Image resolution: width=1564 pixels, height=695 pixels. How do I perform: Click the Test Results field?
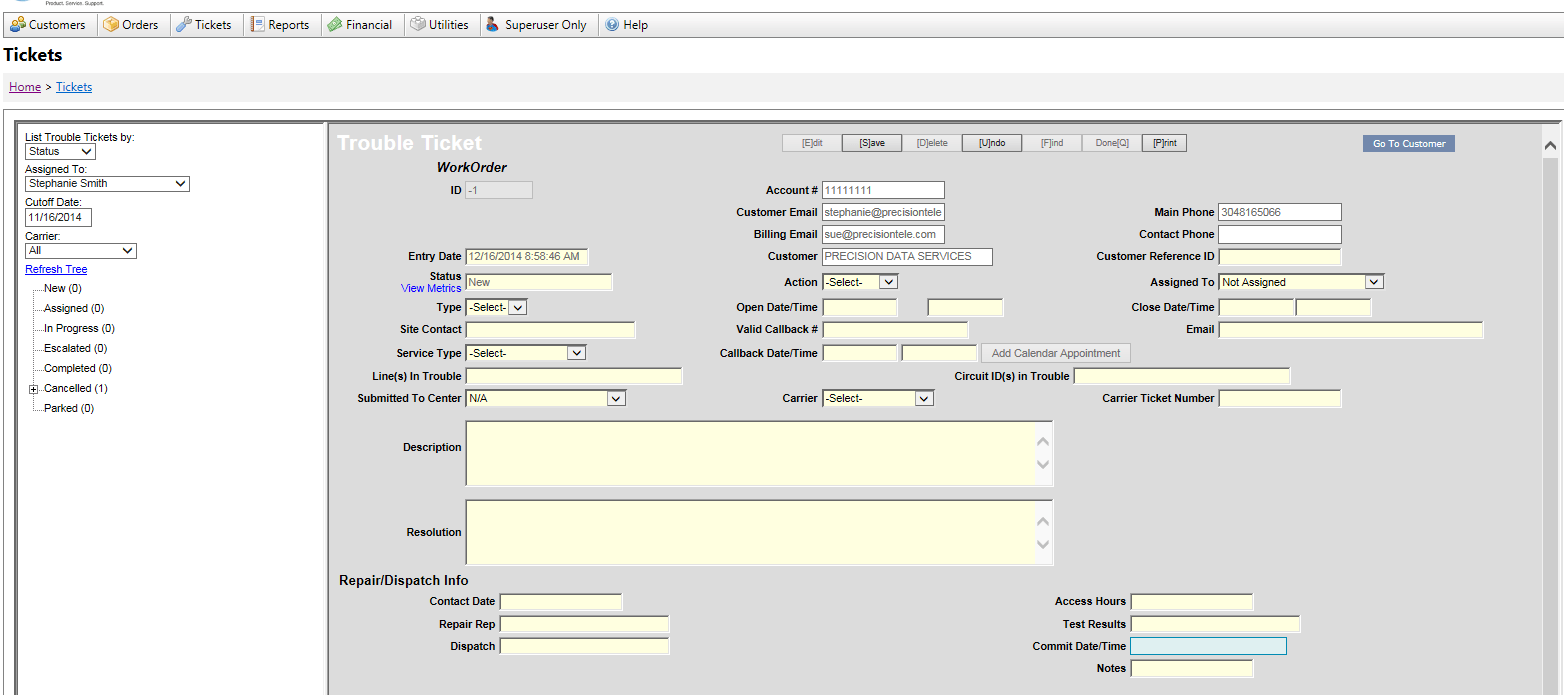[1215, 624]
